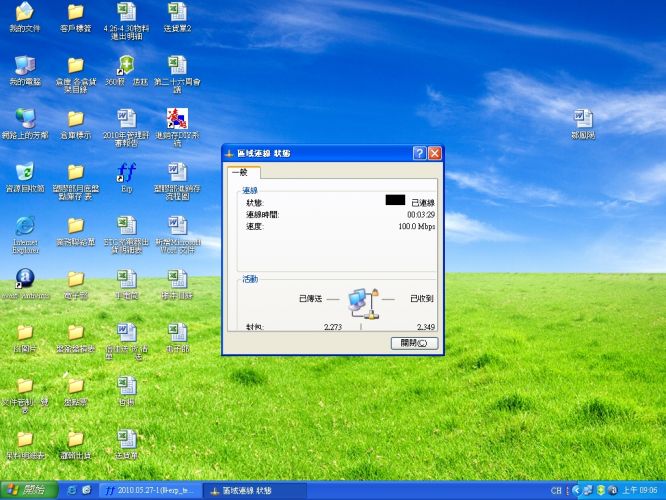Screen dimensions: 666x500
Task: Click the 2,349 received packets value
Action: 426,327
